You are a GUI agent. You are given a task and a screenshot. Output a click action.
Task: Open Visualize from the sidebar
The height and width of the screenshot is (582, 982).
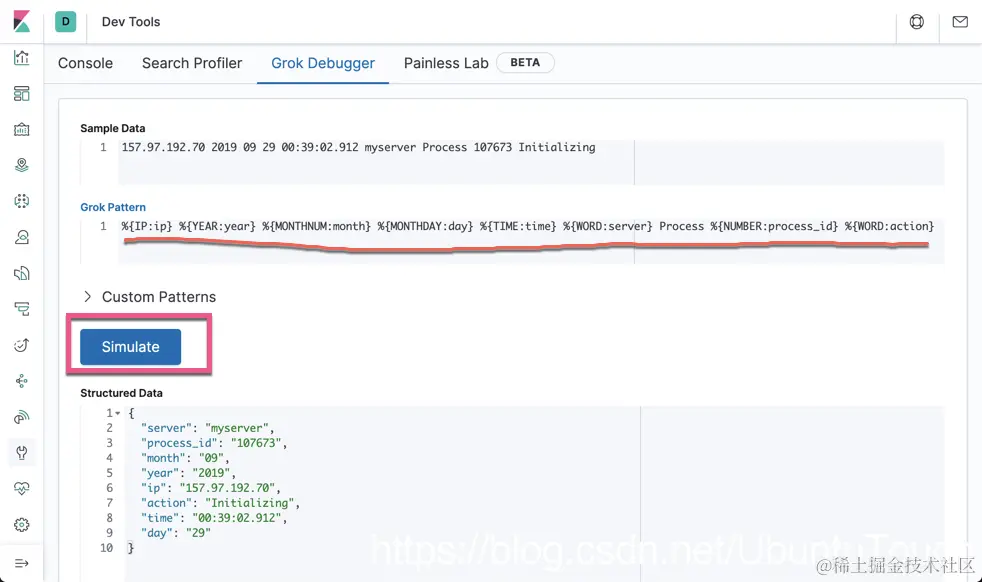click(21, 58)
